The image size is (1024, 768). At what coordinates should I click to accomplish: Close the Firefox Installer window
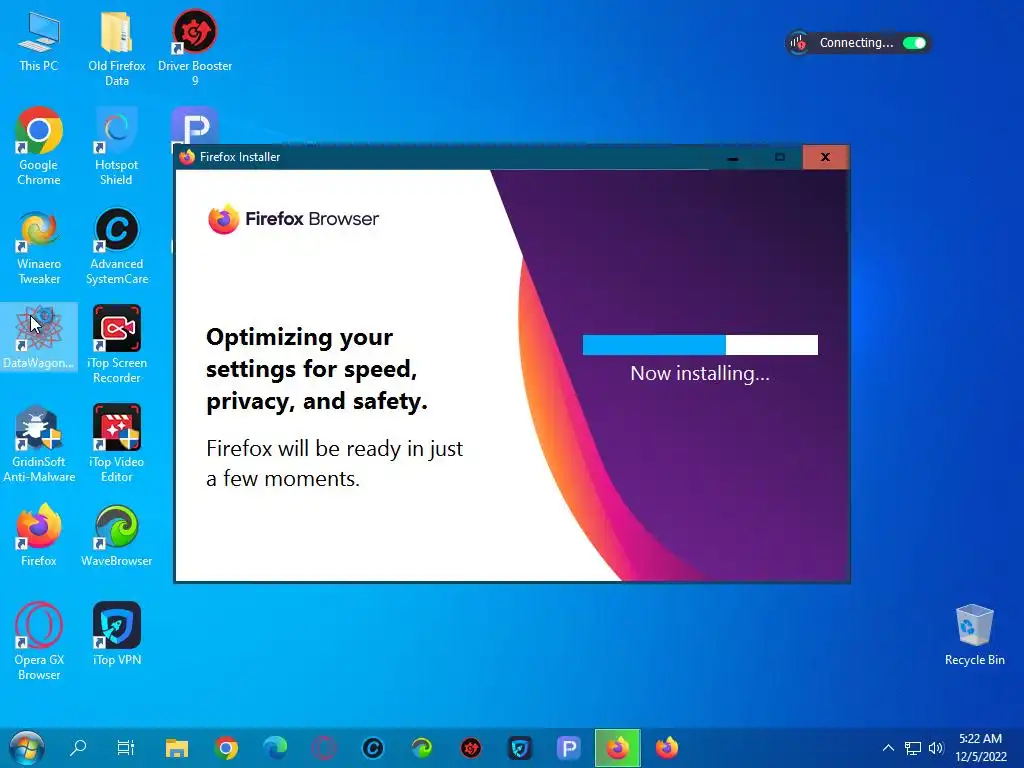tap(825, 157)
